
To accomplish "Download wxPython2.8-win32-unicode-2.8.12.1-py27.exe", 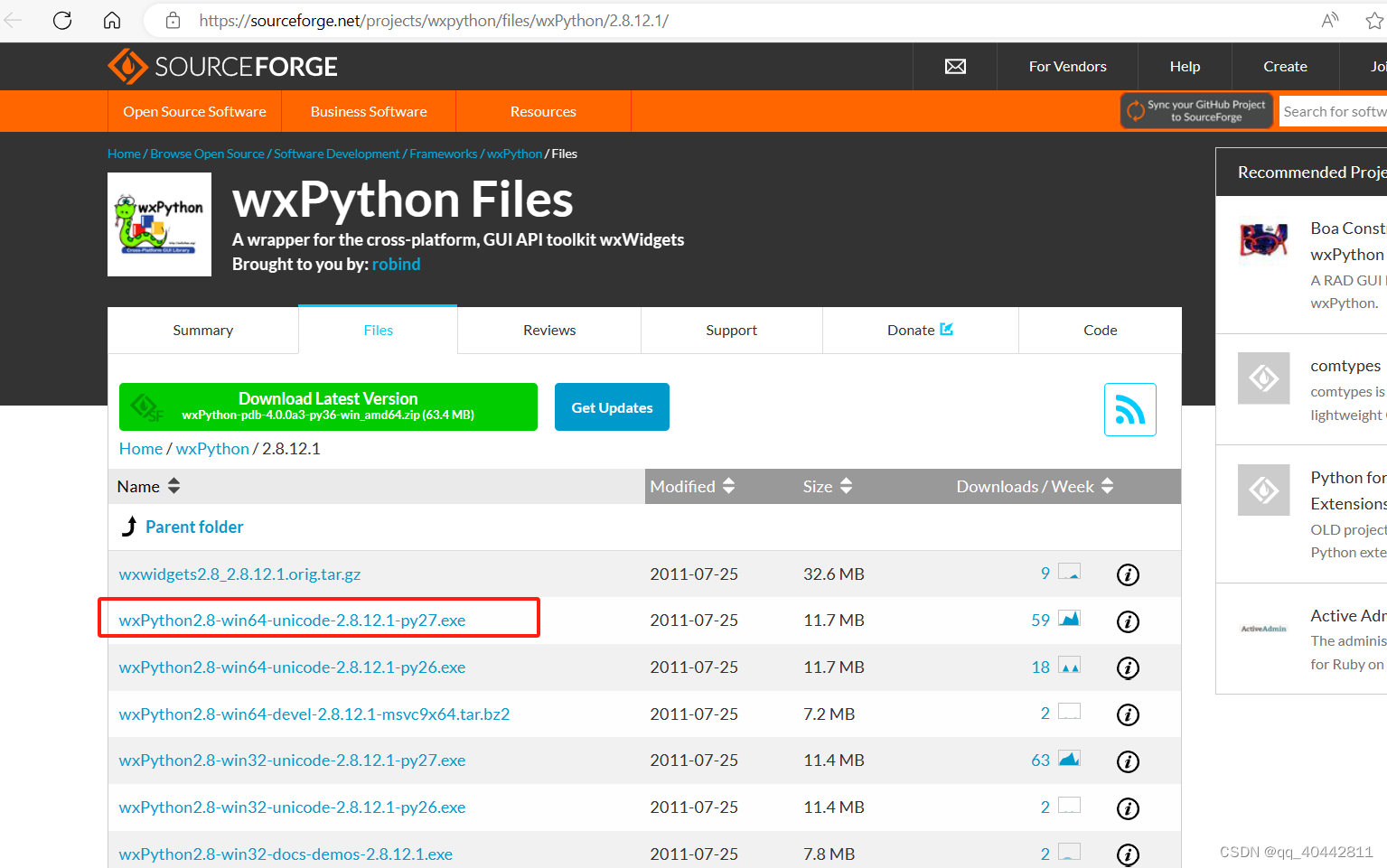I will 292,761.
